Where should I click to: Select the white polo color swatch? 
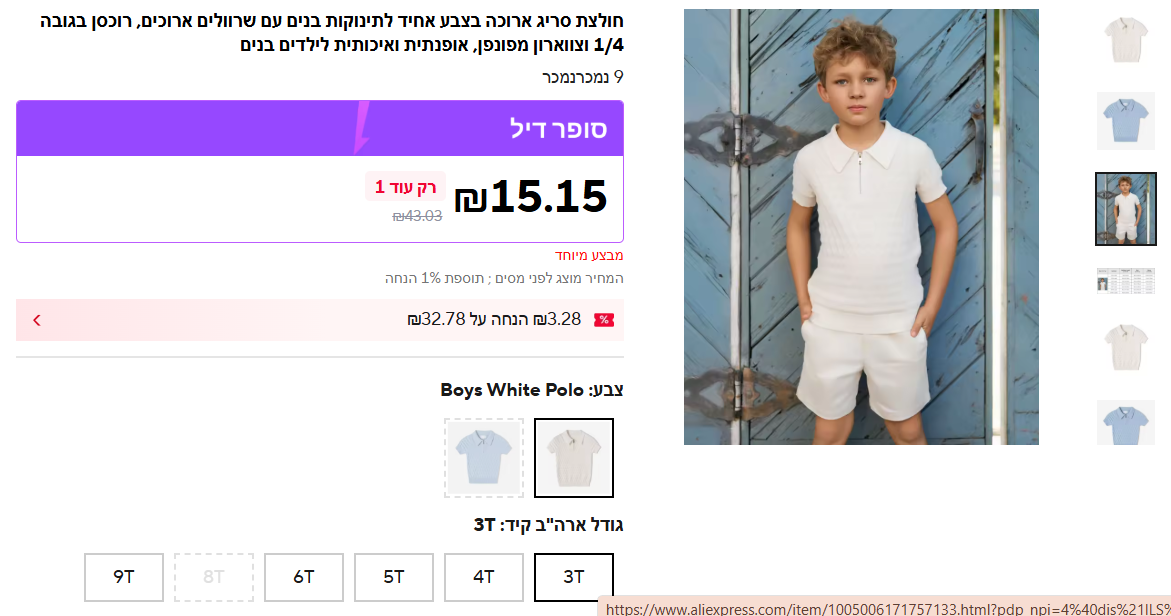574,458
